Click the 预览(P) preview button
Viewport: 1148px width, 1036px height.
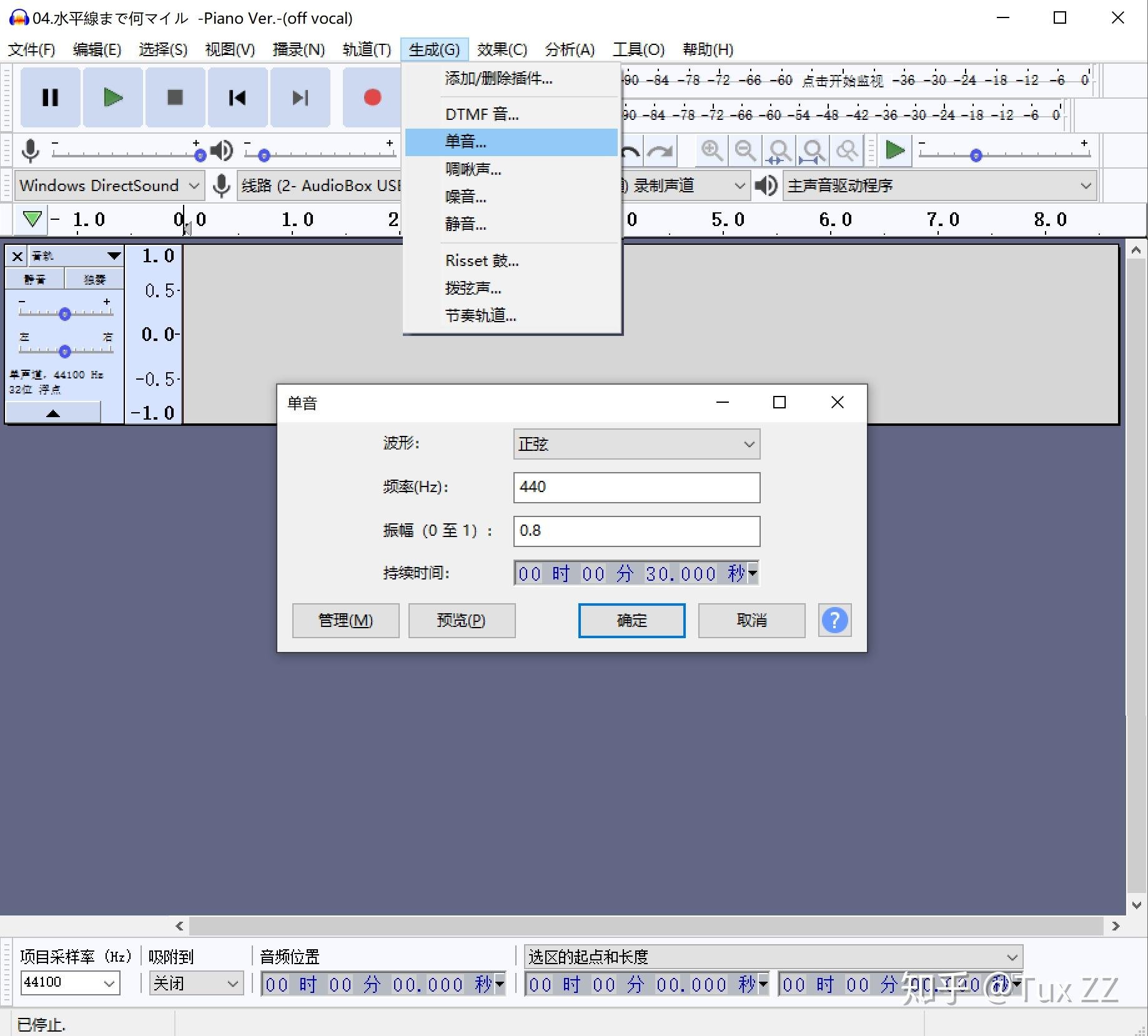pos(462,620)
